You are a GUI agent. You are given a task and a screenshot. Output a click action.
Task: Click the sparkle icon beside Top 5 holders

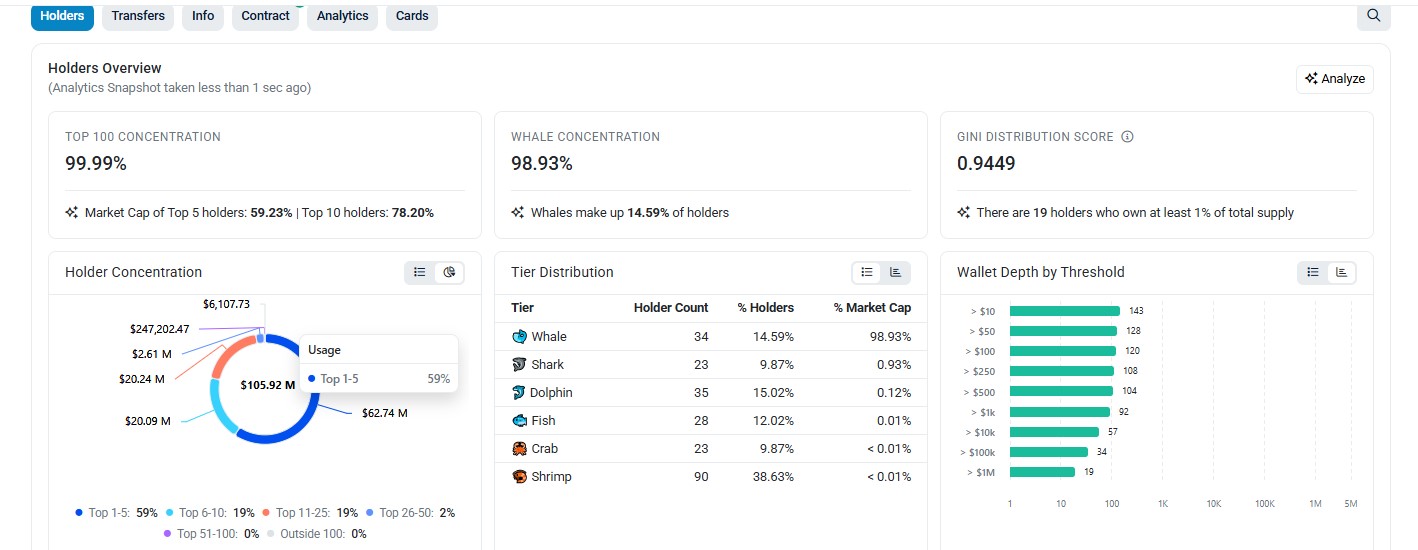(x=72, y=213)
